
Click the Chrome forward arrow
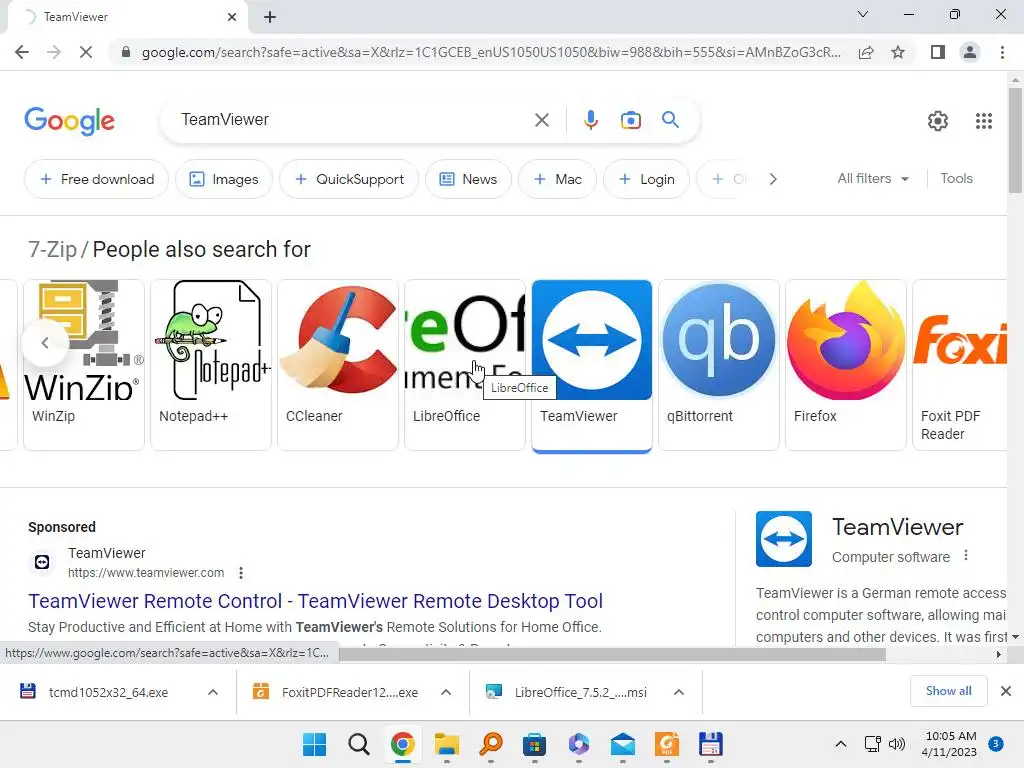point(54,52)
